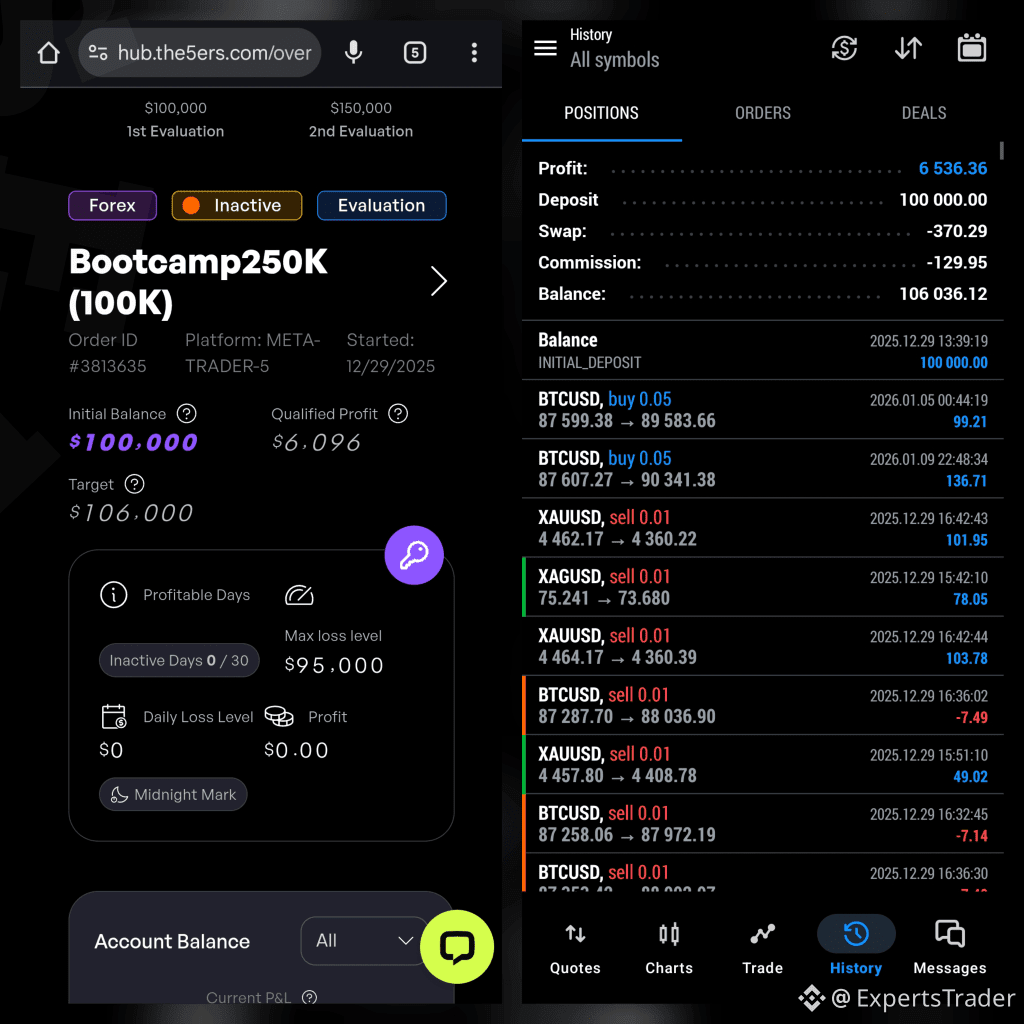Screen dimensions: 1024x1024
Task: Open Quotes in bottom navigation
Action: click(x=575, y=948)
